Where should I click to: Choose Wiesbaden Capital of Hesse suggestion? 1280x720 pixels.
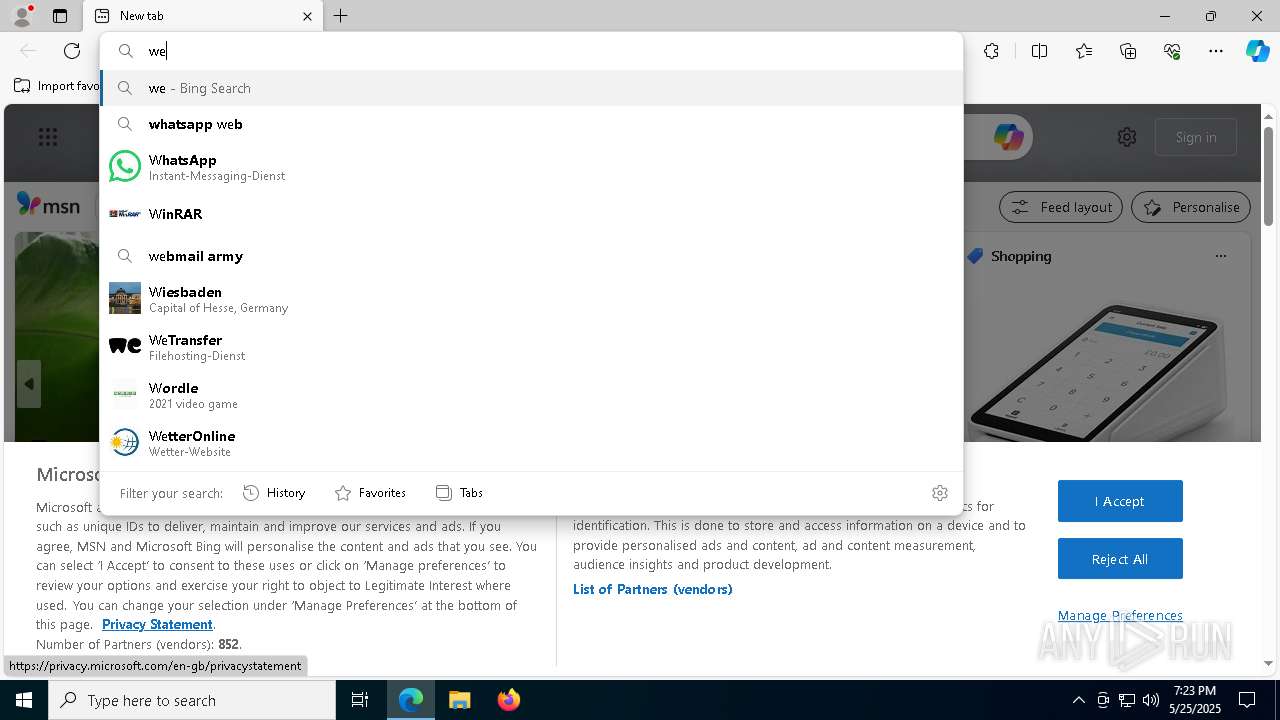[x=531, y=299]
